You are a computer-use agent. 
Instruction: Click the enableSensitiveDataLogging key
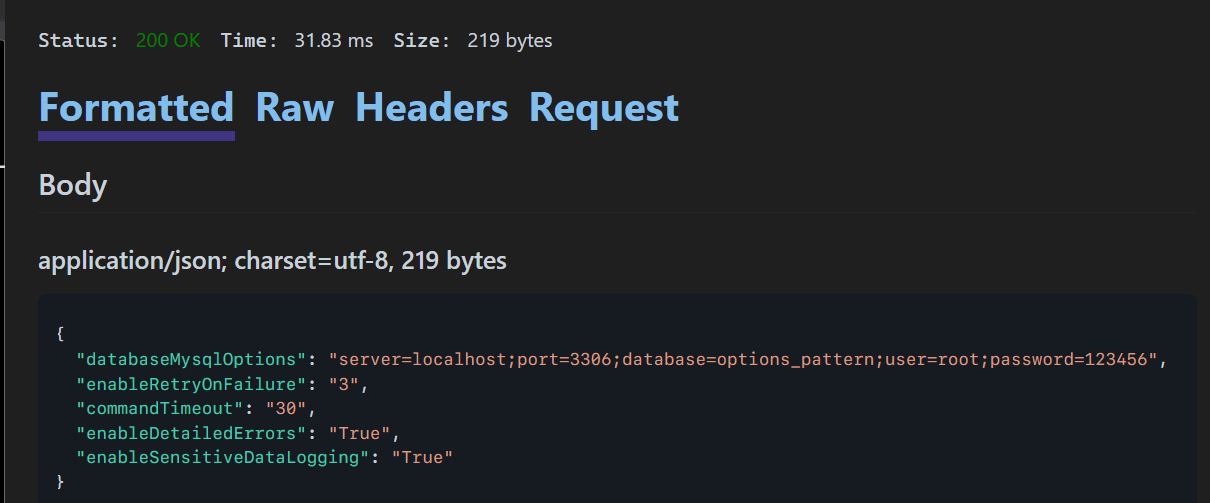click(x=220, y=458)
